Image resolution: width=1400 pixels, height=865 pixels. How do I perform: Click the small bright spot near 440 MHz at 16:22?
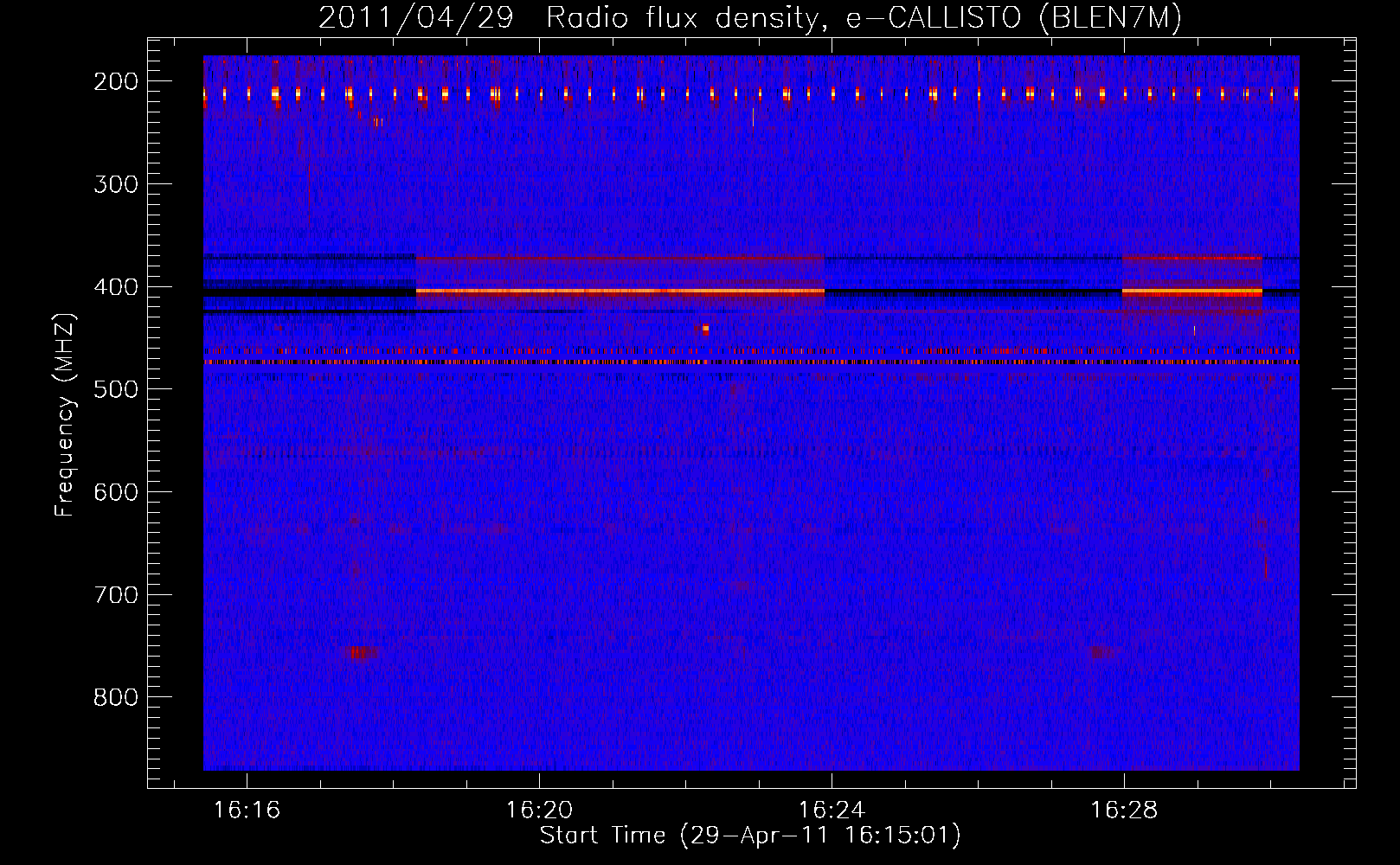click(706, 329)
